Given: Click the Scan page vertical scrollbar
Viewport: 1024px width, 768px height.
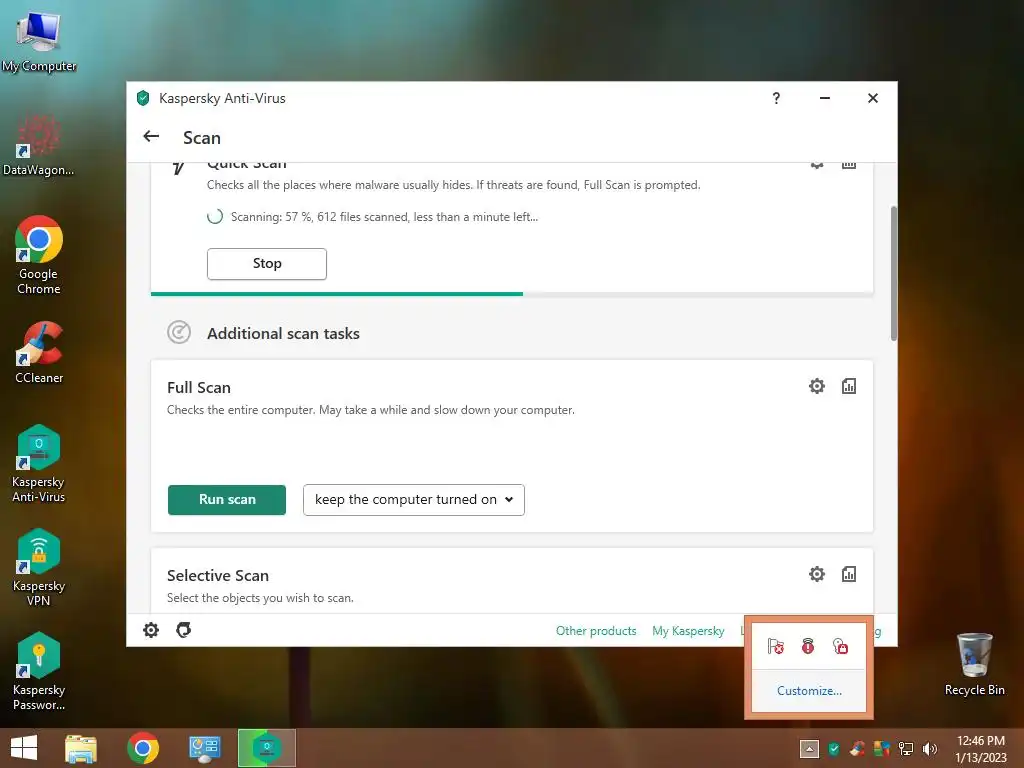Looking at the screenshot, I should 893,273.
